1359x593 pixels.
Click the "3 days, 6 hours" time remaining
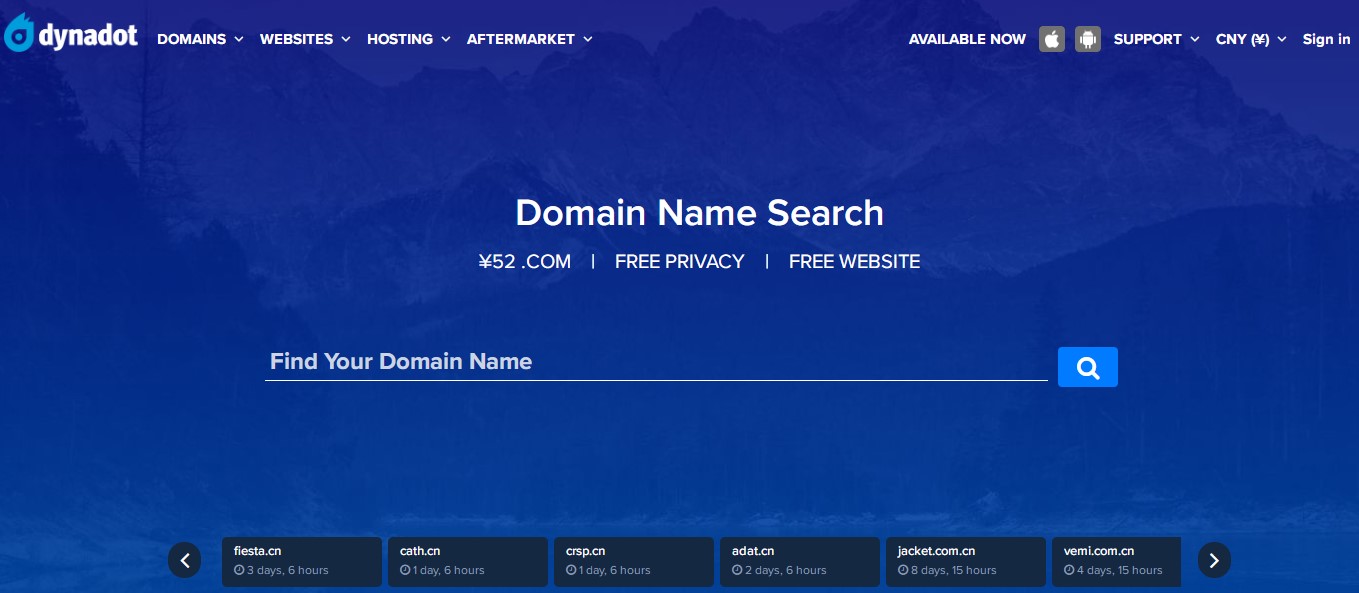point(281,570)
